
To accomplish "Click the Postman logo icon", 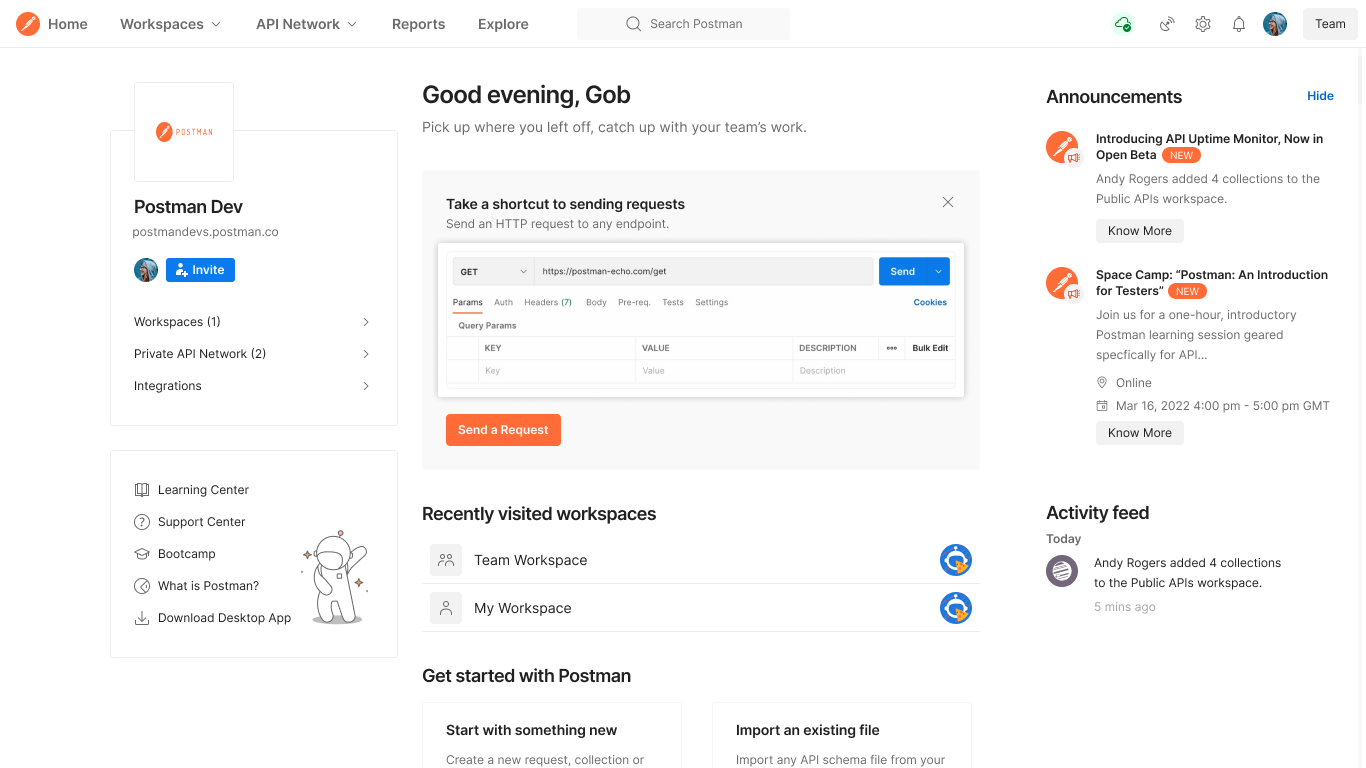I will click(x=28, y=24).
